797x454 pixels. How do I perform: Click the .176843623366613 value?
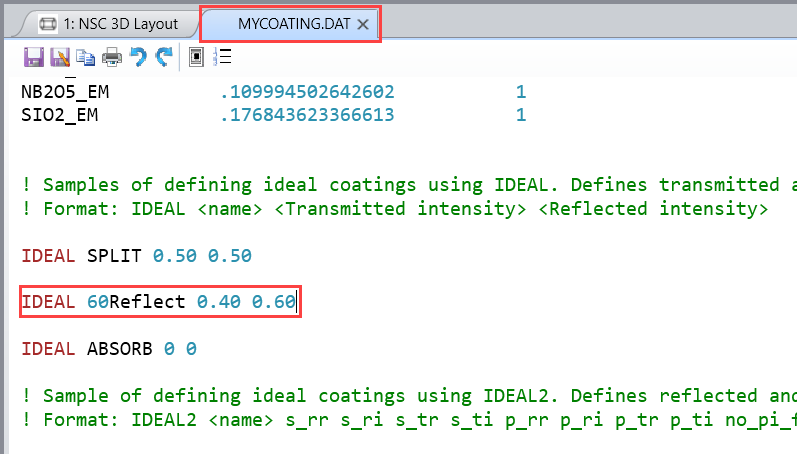tap(307, 116)
